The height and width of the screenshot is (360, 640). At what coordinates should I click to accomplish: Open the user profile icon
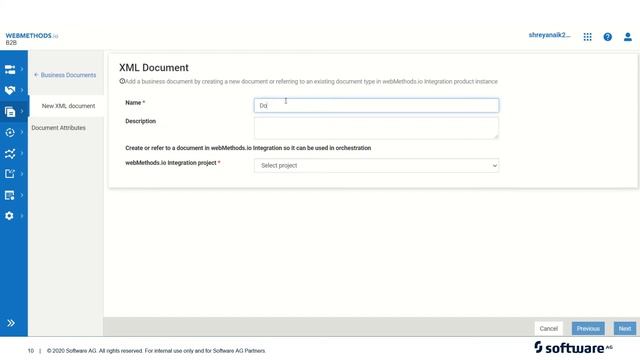628,37
